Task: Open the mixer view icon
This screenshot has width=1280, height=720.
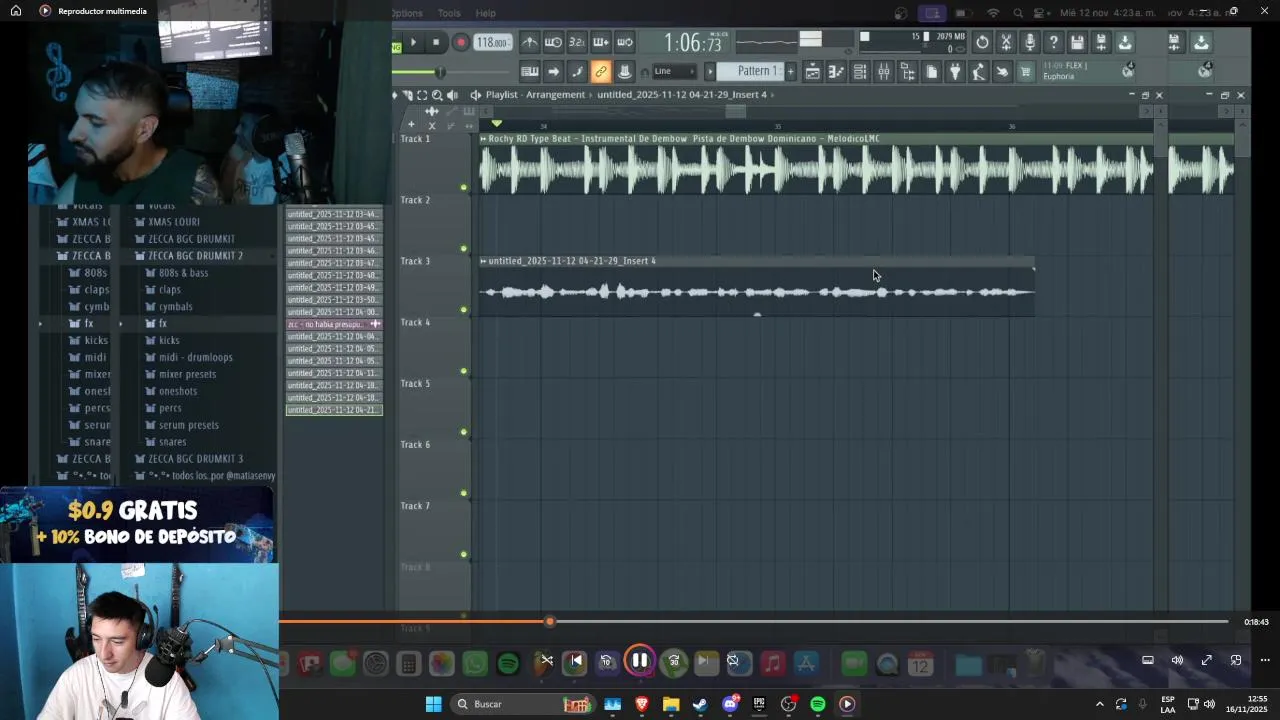Action: pyautogui.click(x=884, y=71)
